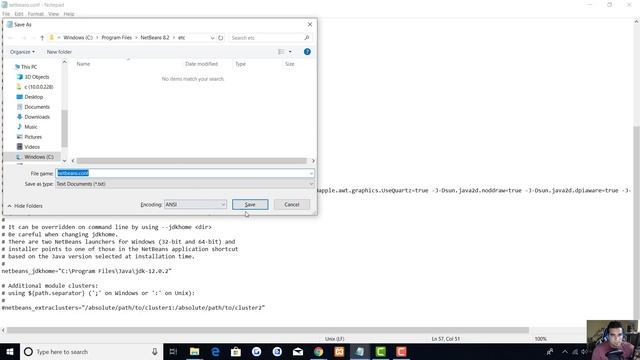Open File Explorer from taskbar
This screenshot has width=640, height=360.
[x=194, y=351]
